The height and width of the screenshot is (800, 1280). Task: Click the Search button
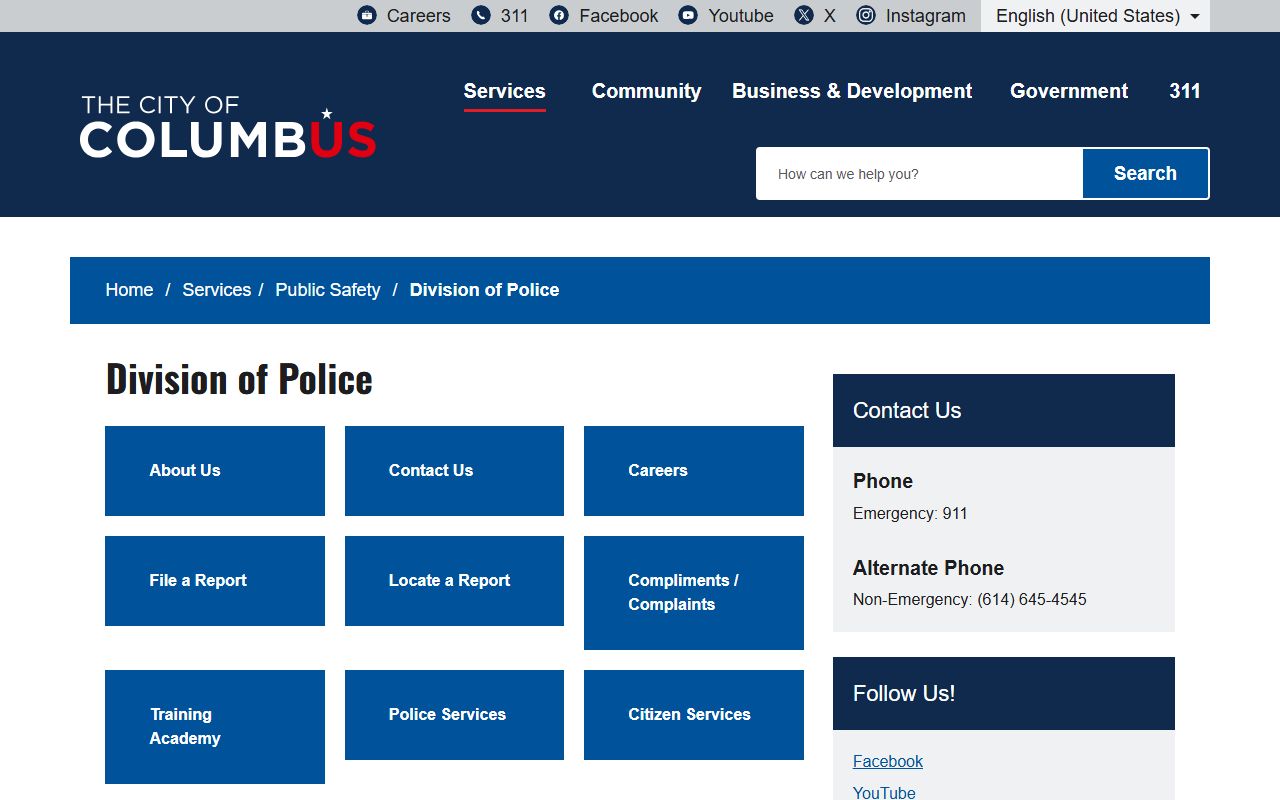coord(1145,174)
